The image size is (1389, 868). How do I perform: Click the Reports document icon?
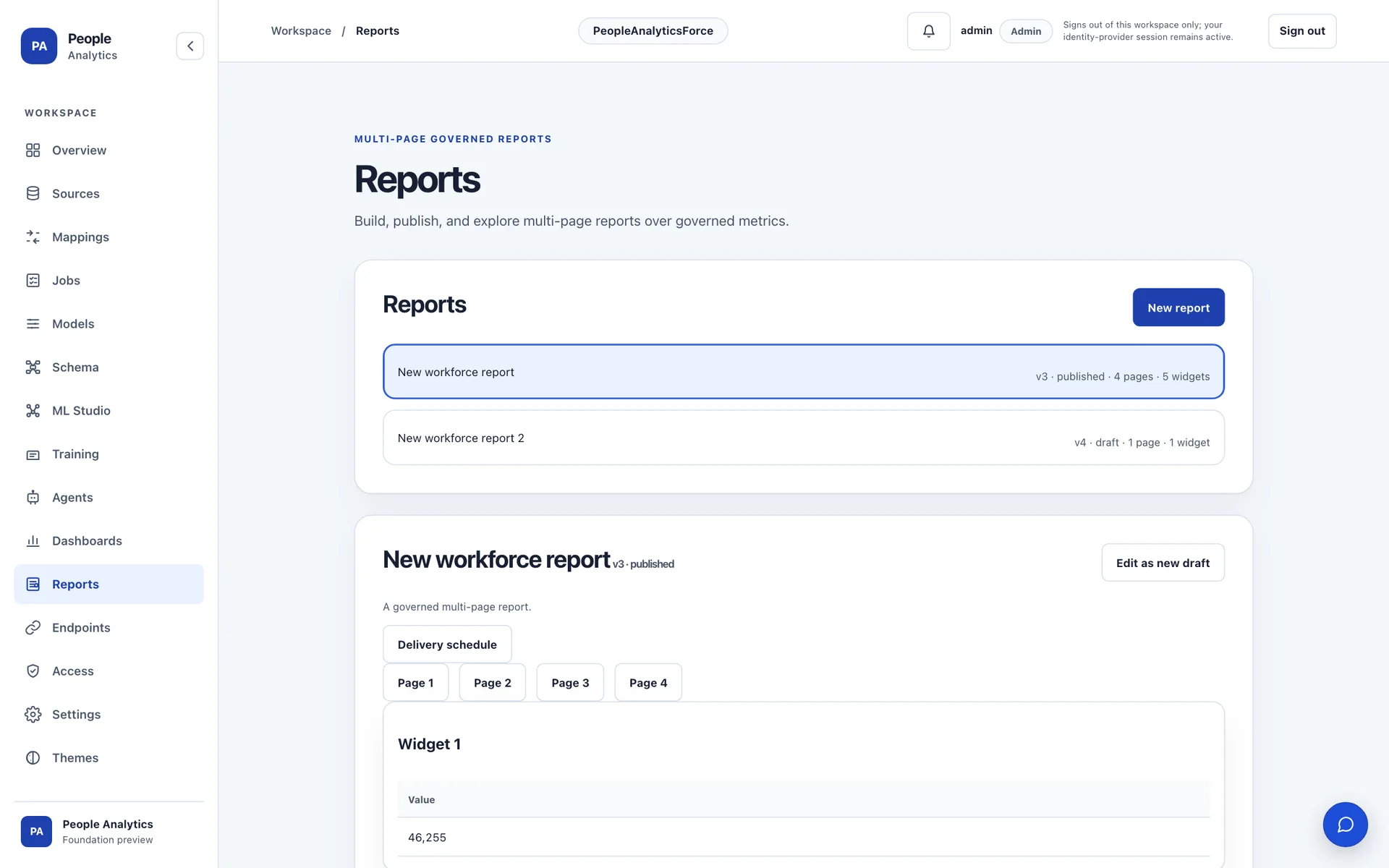[x=33, y=584]
